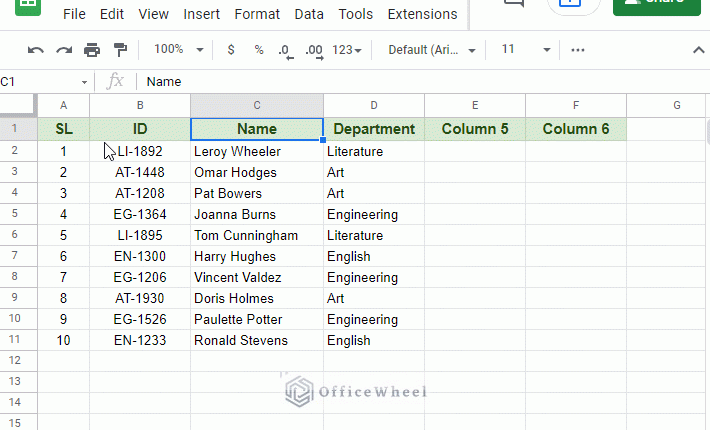The width and height of the screenshot is (710, 430).
Task: Apply currency format with dollar icon
Action: pos(231,50)
